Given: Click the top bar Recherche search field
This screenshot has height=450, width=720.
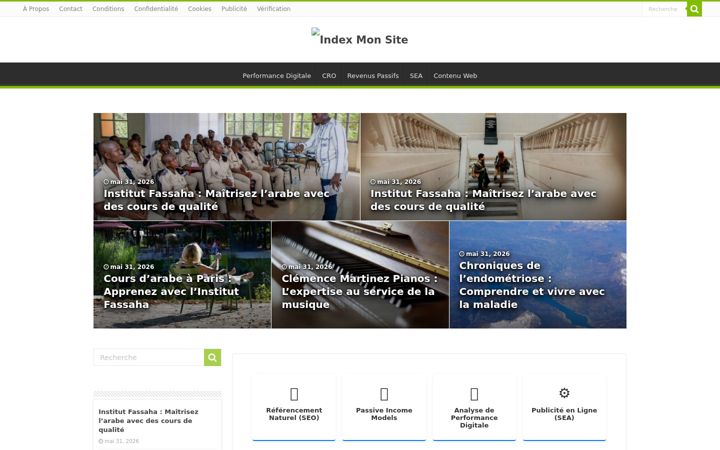Looking at the screenshot, I should point(664,9).
